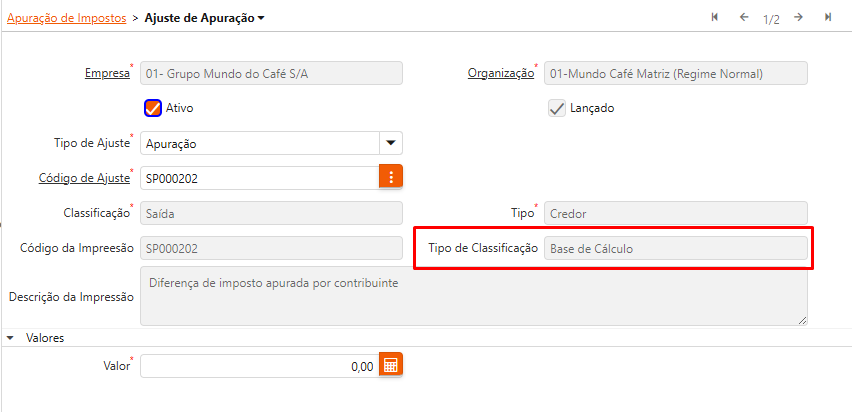
Task: Open the Tipo de Ajuste dropdown arrow
Action: (391, 143)
